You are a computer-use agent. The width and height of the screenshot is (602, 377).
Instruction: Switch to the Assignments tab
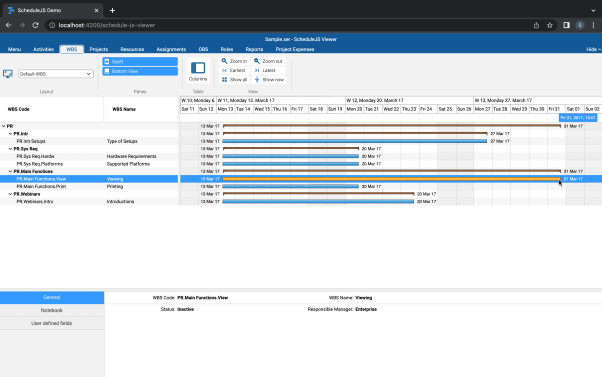coord(171,49)
